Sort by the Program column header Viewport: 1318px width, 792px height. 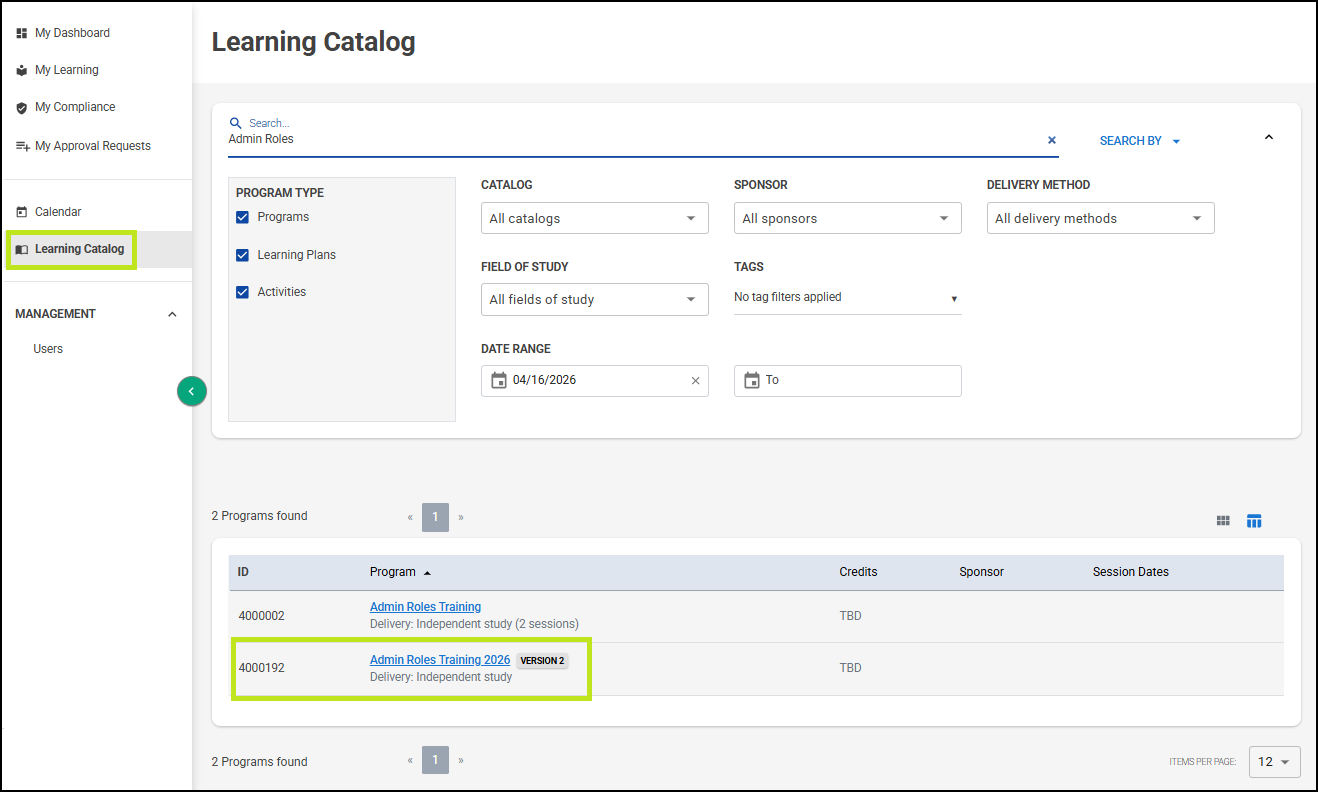pos(393,572)
